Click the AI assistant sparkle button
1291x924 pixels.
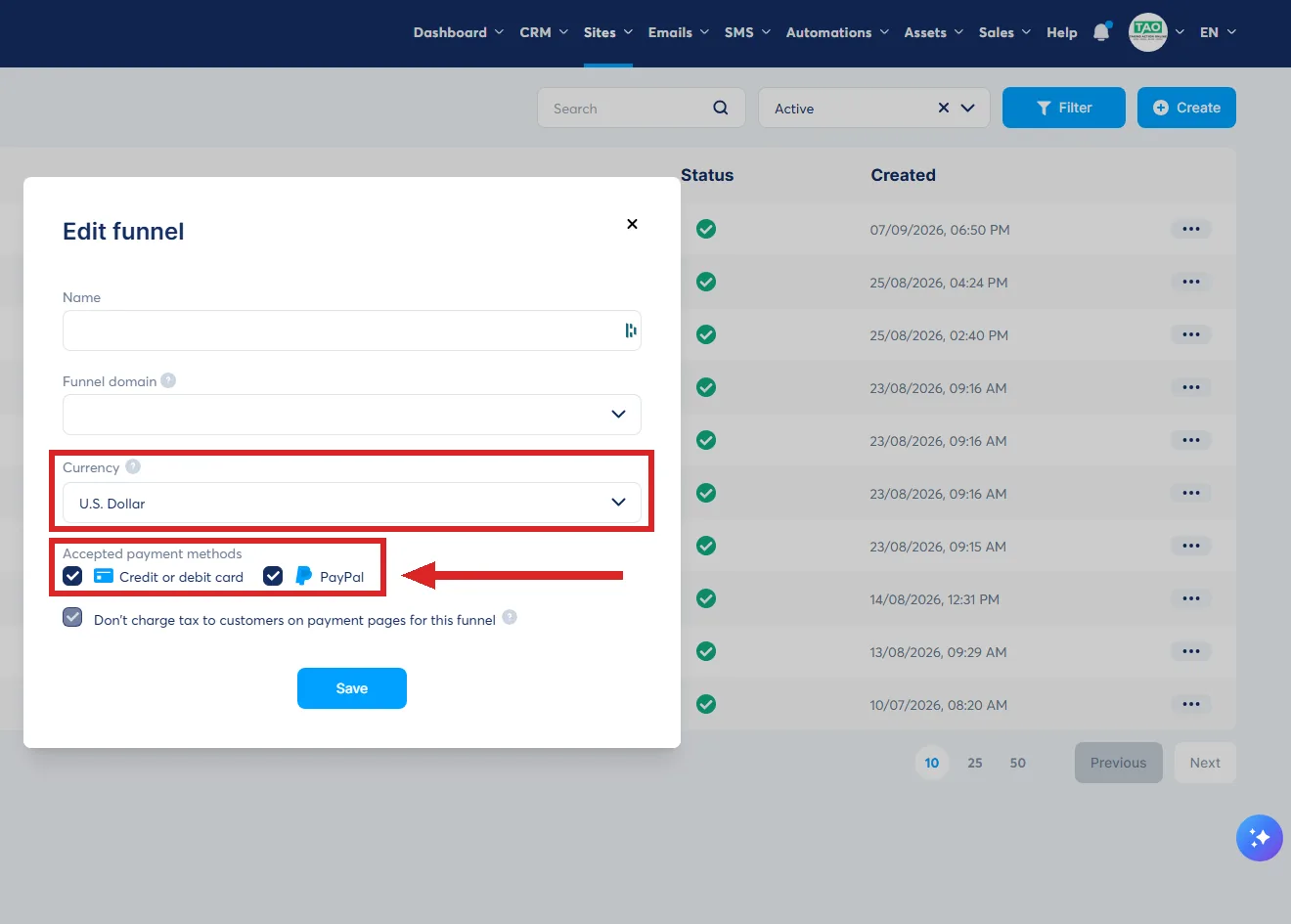pos(1260,838)
